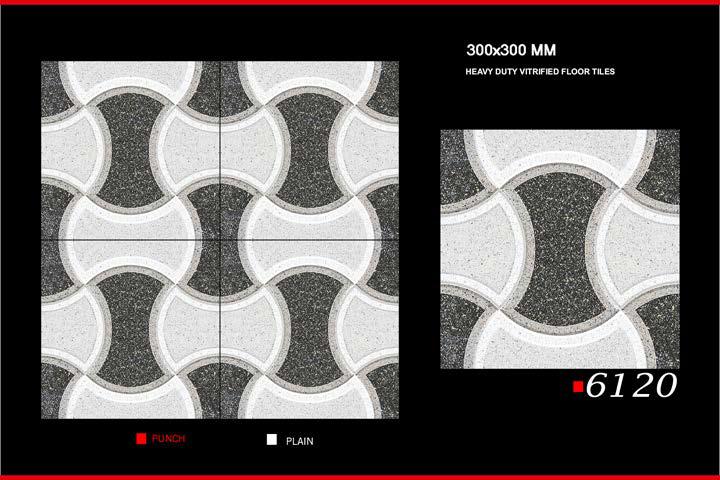720x480 pixels.
Task: Click the HEAVY DUTY VITRIFIED FLOOR TILES text
Action: coord(540,72)
